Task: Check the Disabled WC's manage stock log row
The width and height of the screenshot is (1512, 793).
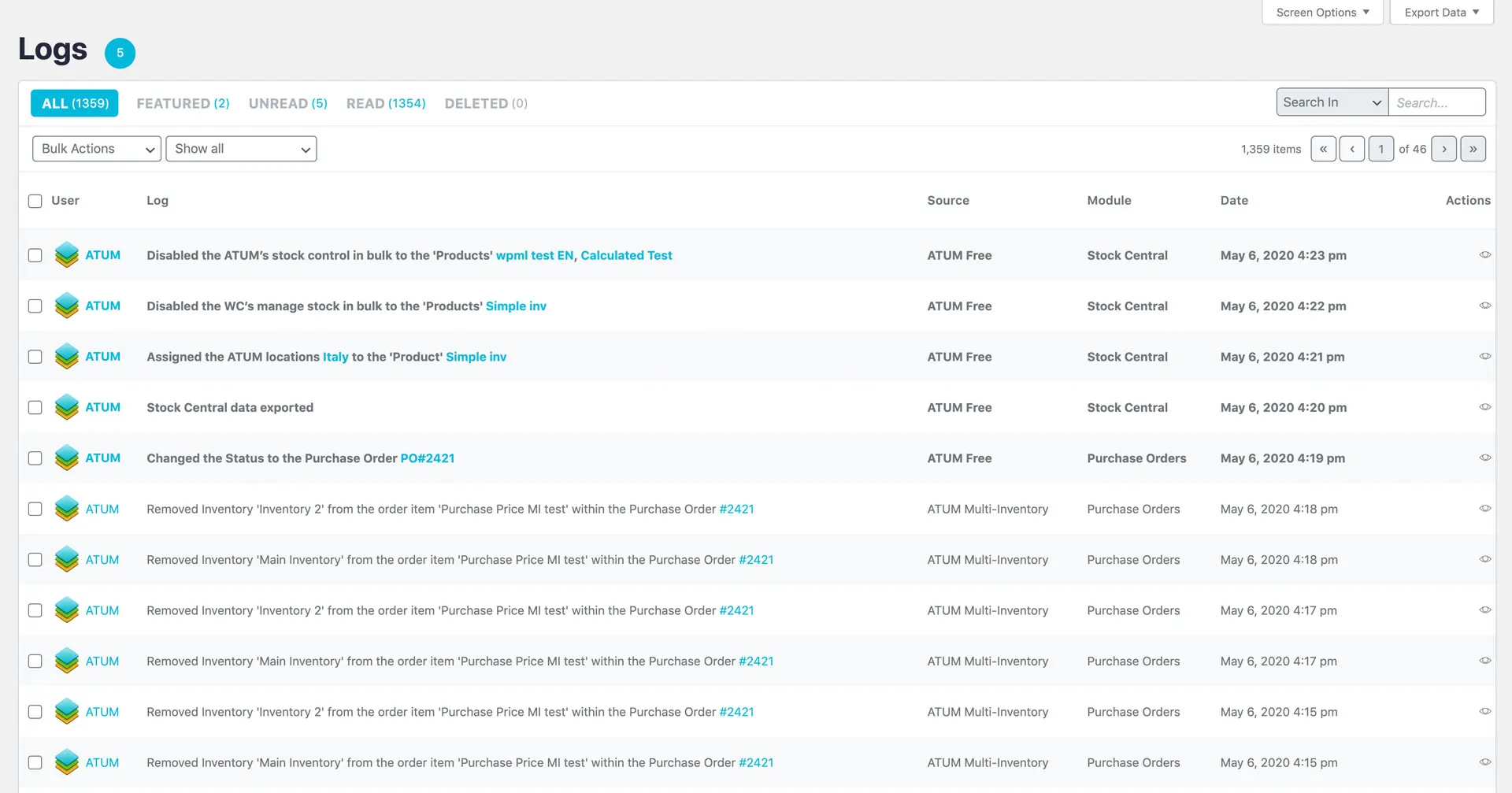Action: pos(35,306)
